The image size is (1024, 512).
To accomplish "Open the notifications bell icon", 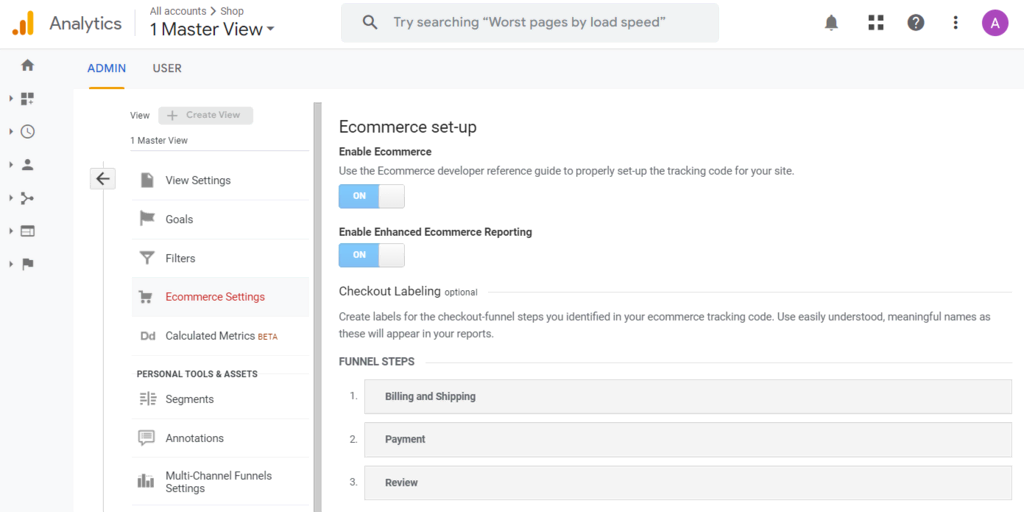I will pyautogui.click(x=831, y=22).
